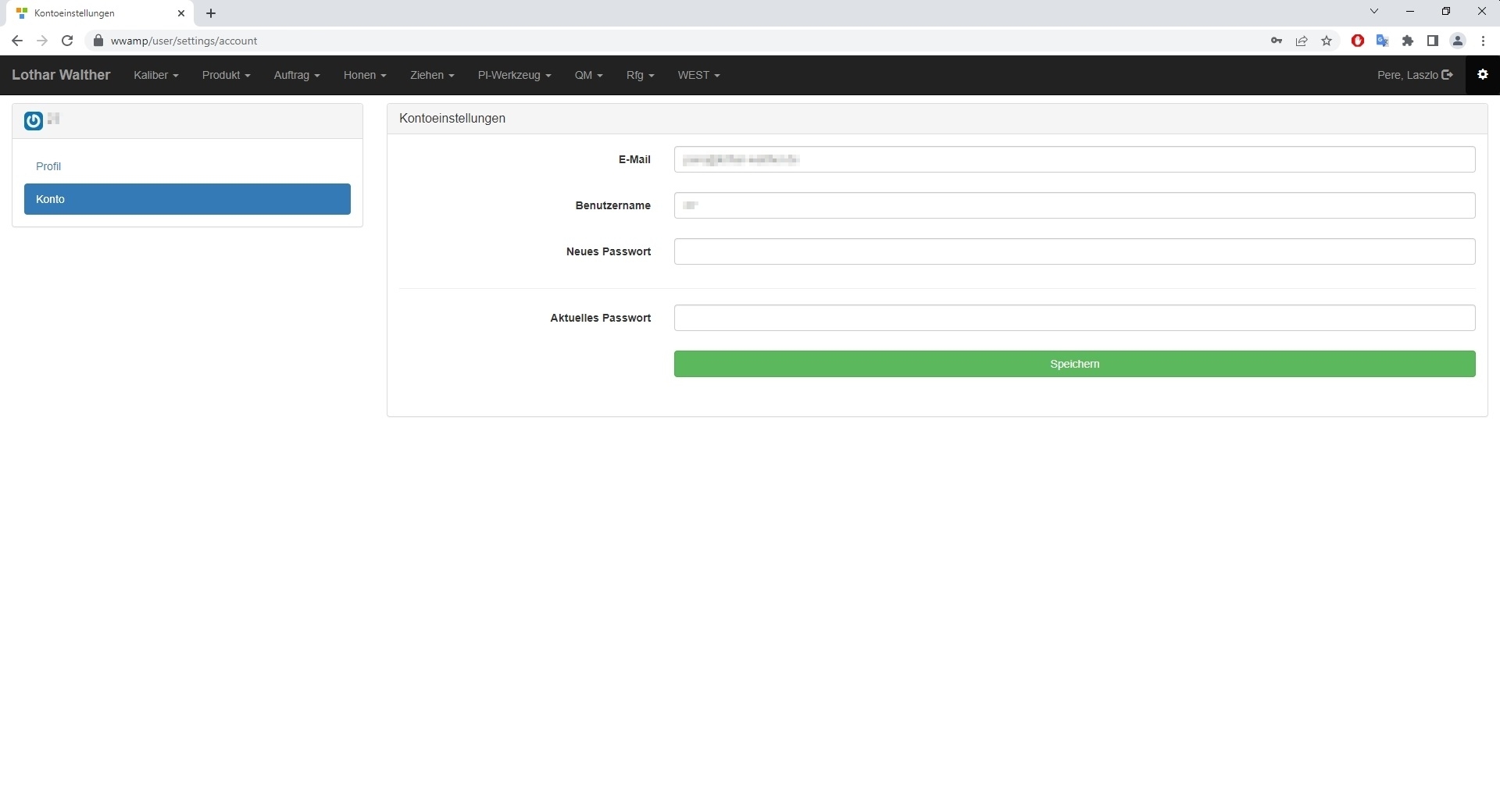Click the settings gear icon in navbar
Viewport: 1500px width, 812px height.
click(1482, 75)
